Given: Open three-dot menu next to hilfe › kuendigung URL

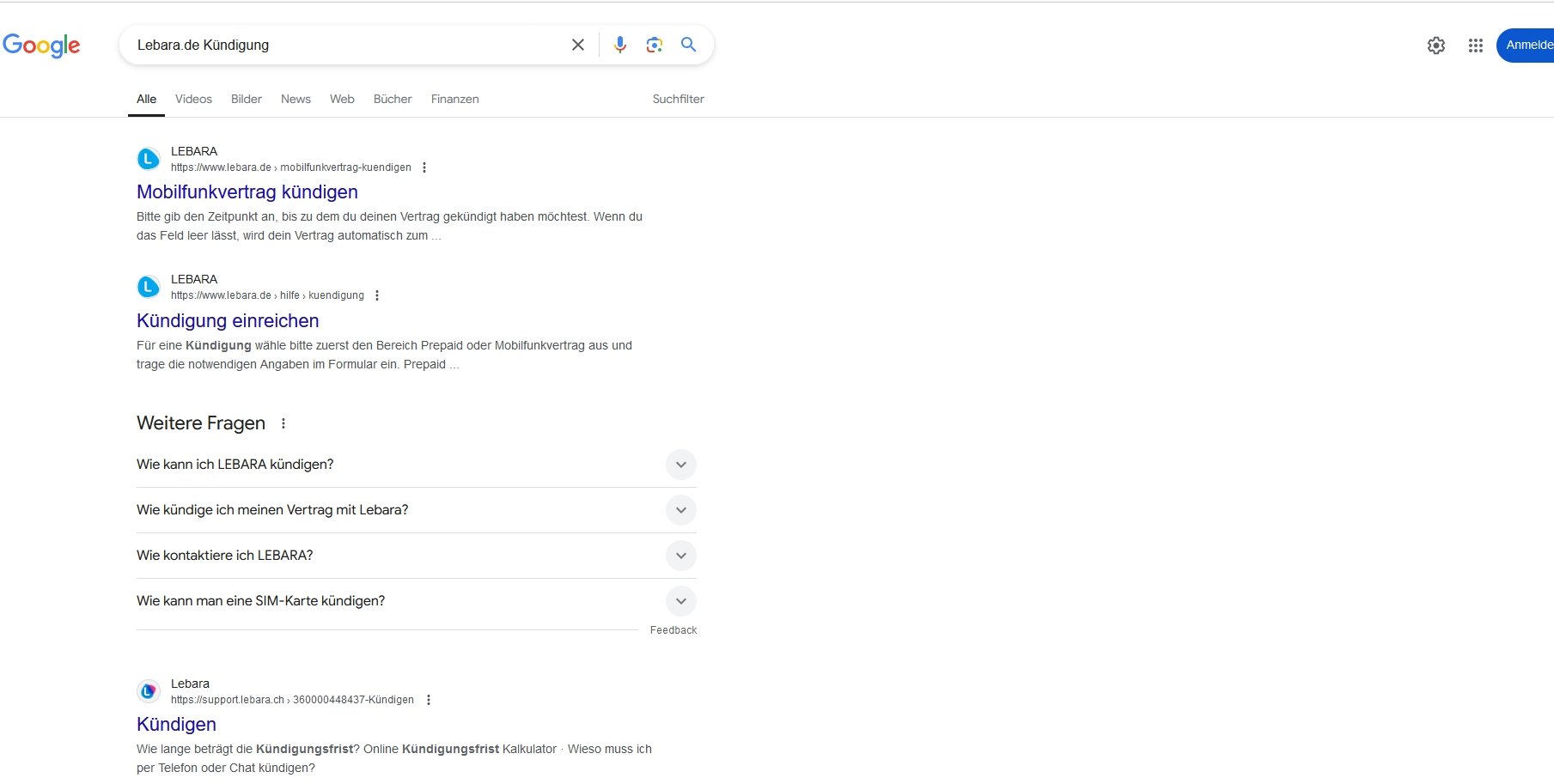Looking at the screenshot, I should (377, 295).
